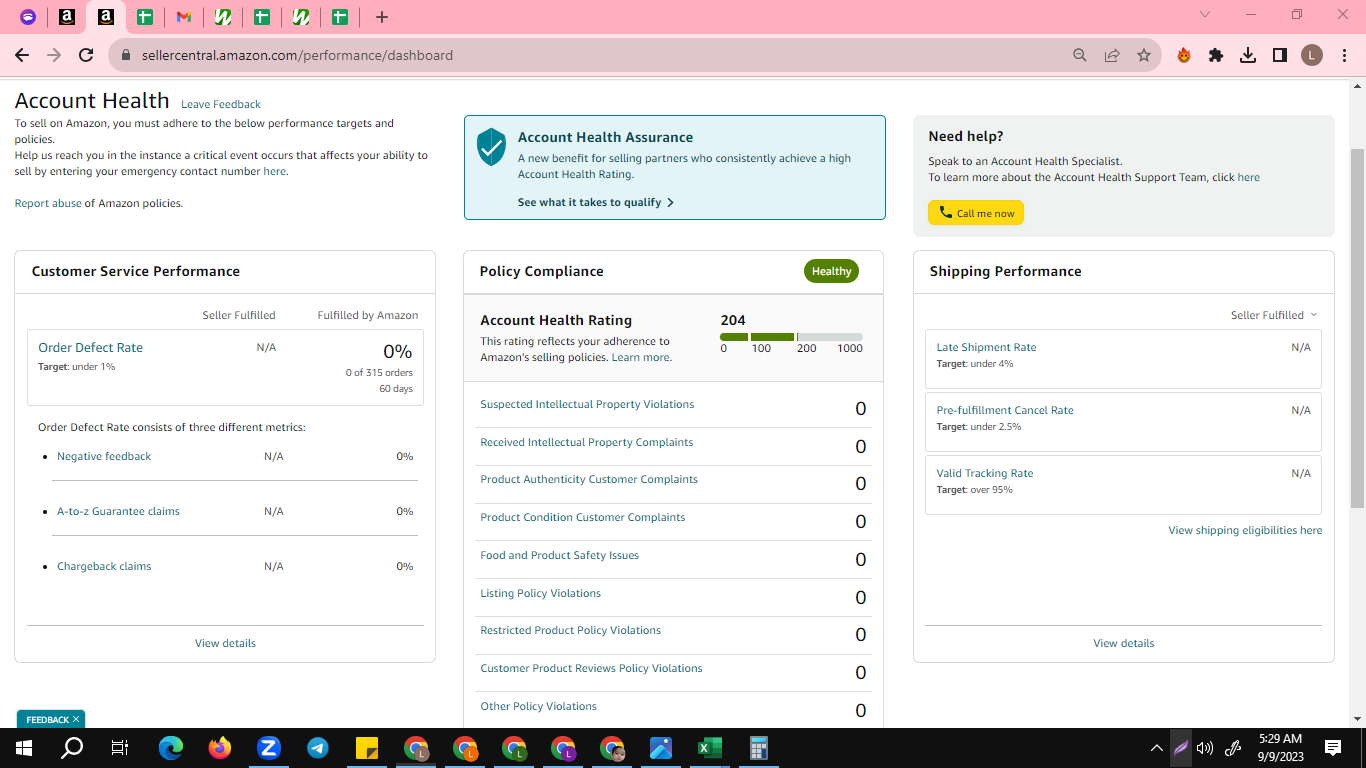Click the Call me now button

pos(976,213)
